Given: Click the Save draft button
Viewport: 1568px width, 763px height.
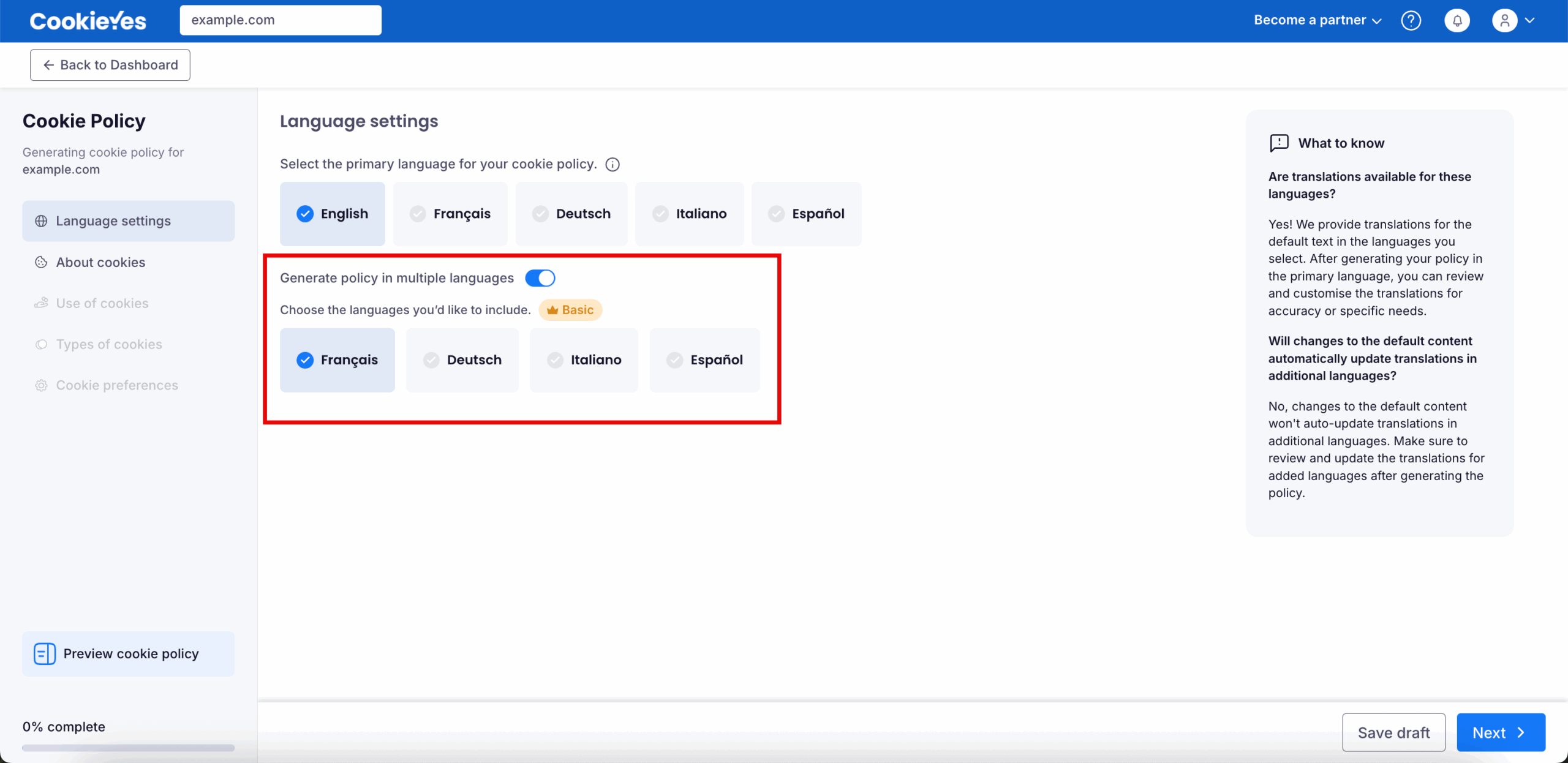Looking at the screenshot, I should coord(1393,732).
